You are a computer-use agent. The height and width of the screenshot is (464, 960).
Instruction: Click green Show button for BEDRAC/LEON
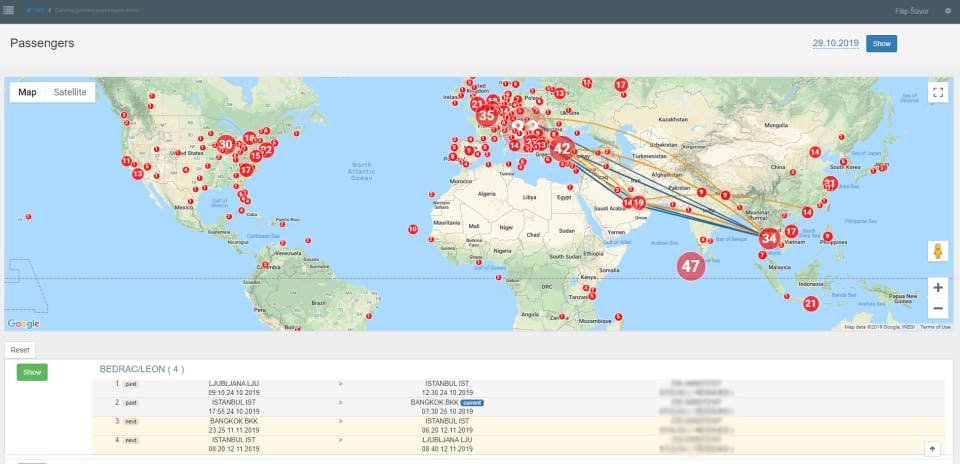pyautogui.click(x=32, y=371)
